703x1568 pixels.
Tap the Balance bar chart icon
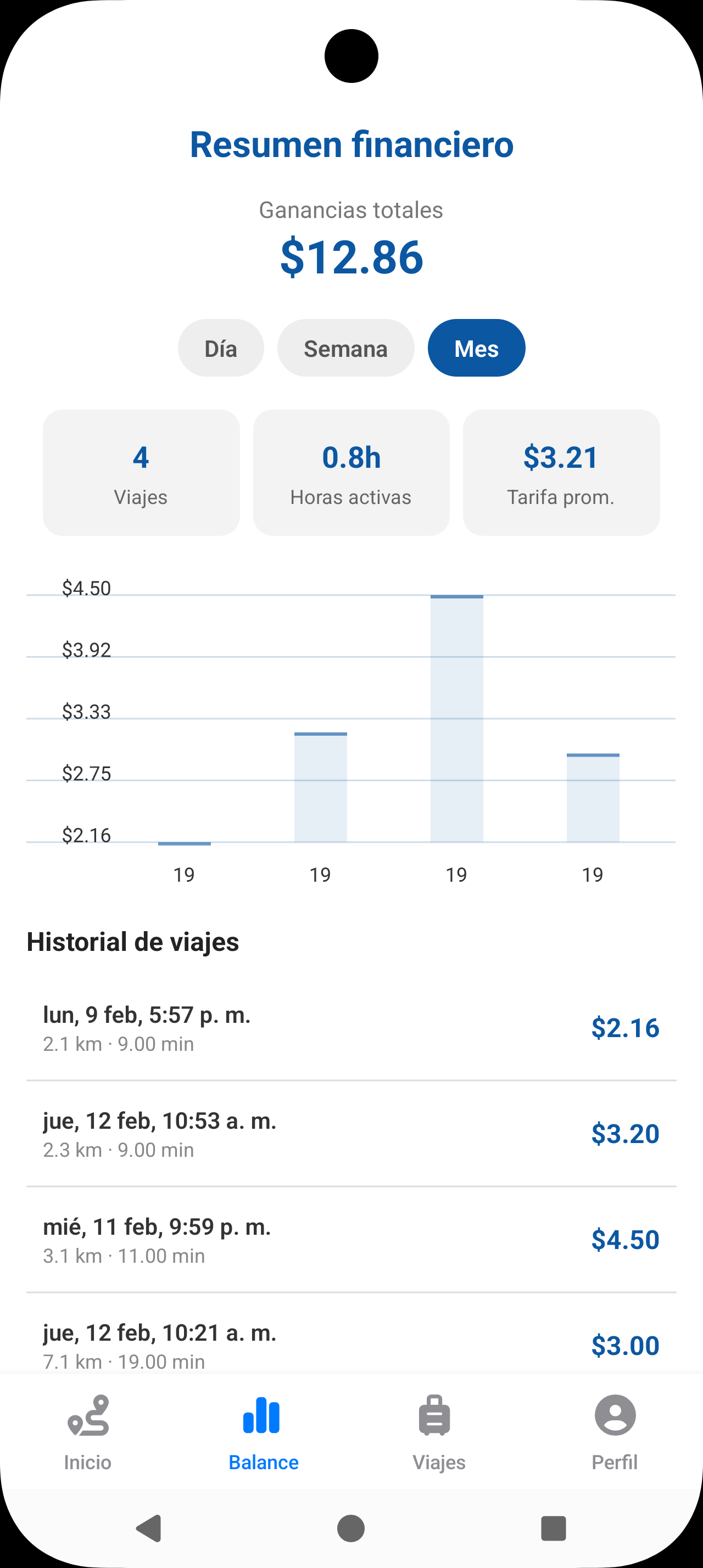pos(262,1415)
